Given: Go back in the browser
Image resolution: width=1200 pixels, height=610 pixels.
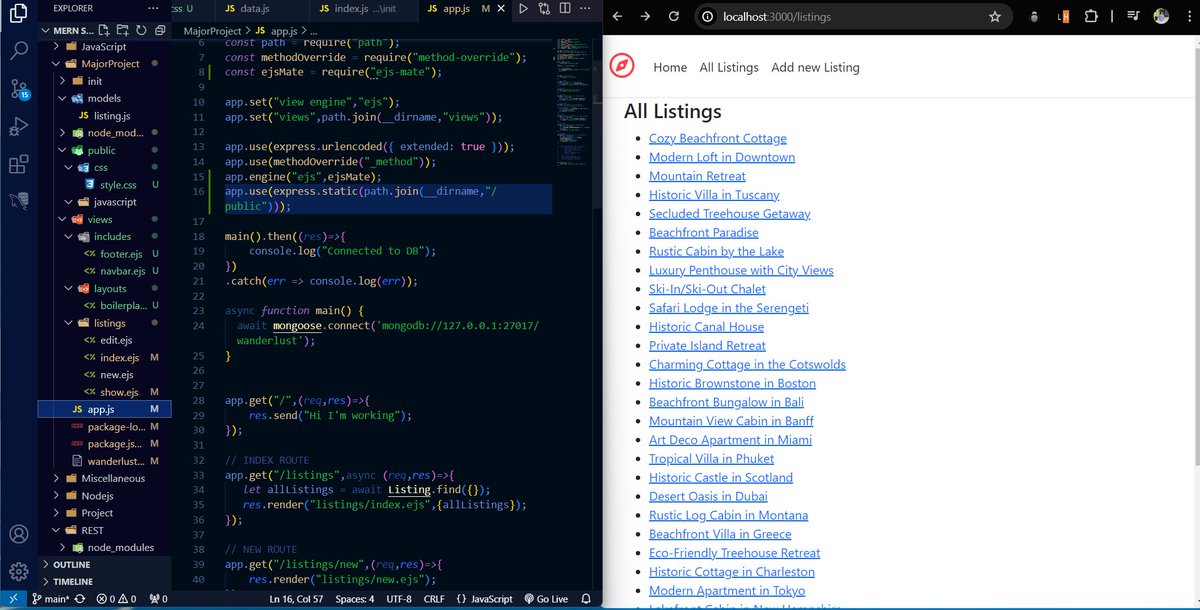Looking at the screenshot, I should click(618, 16).
